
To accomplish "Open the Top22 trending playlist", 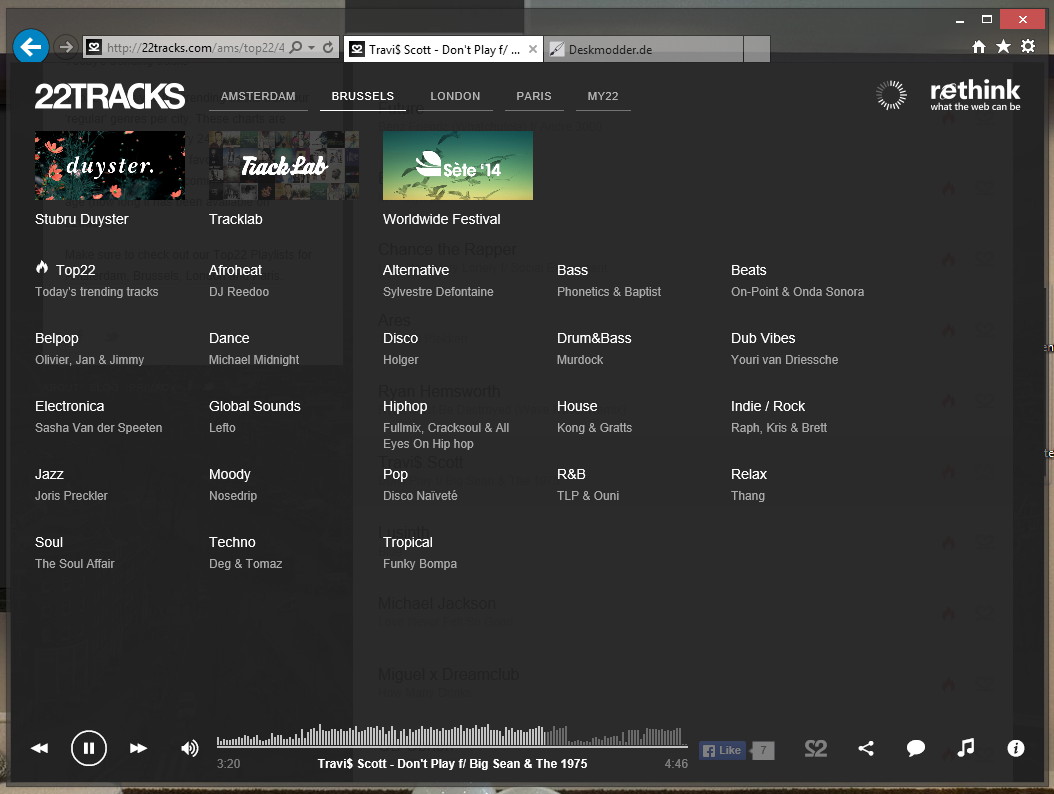I will pyautogui.click(x=75, y=270).
